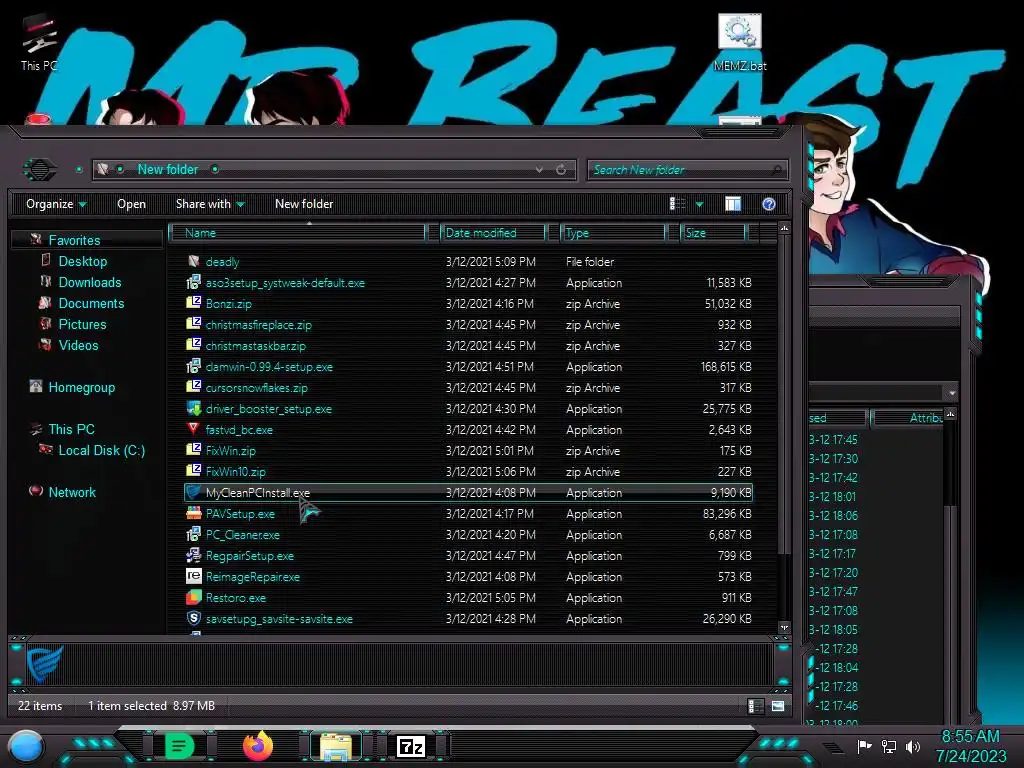Viewport: 1024px width, 768px height.
Task: Select cursorsnowflakes.zip archive icon
Action: tap(193, 387)
